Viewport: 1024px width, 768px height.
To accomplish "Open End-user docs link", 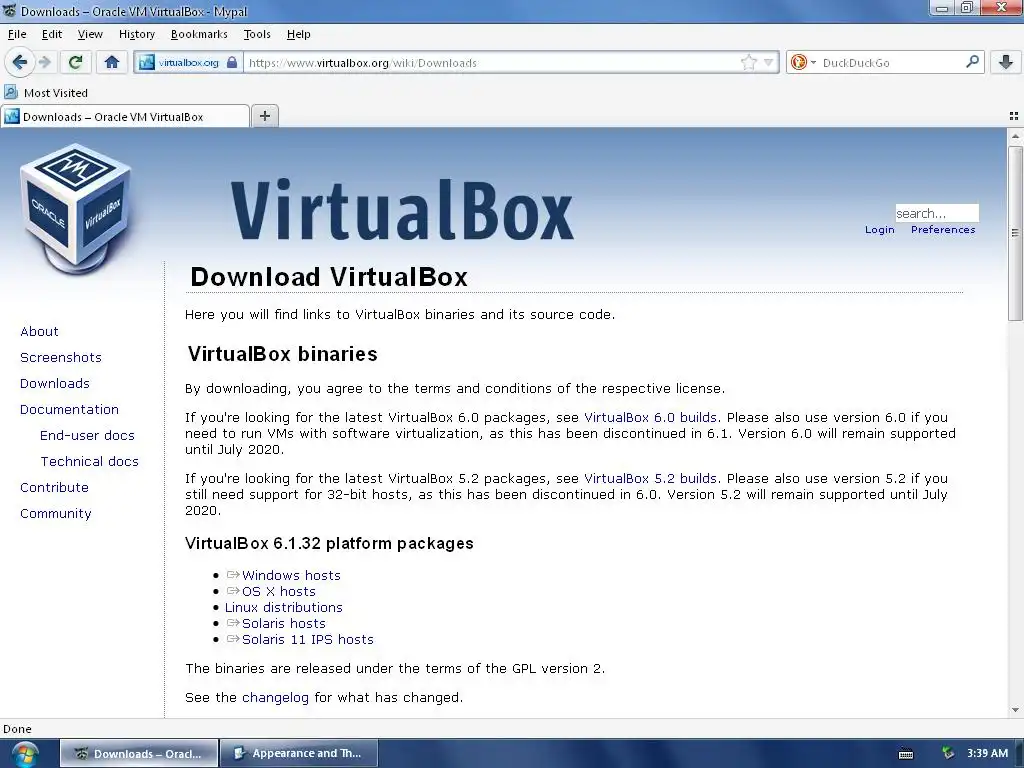I will click(88, 436).
